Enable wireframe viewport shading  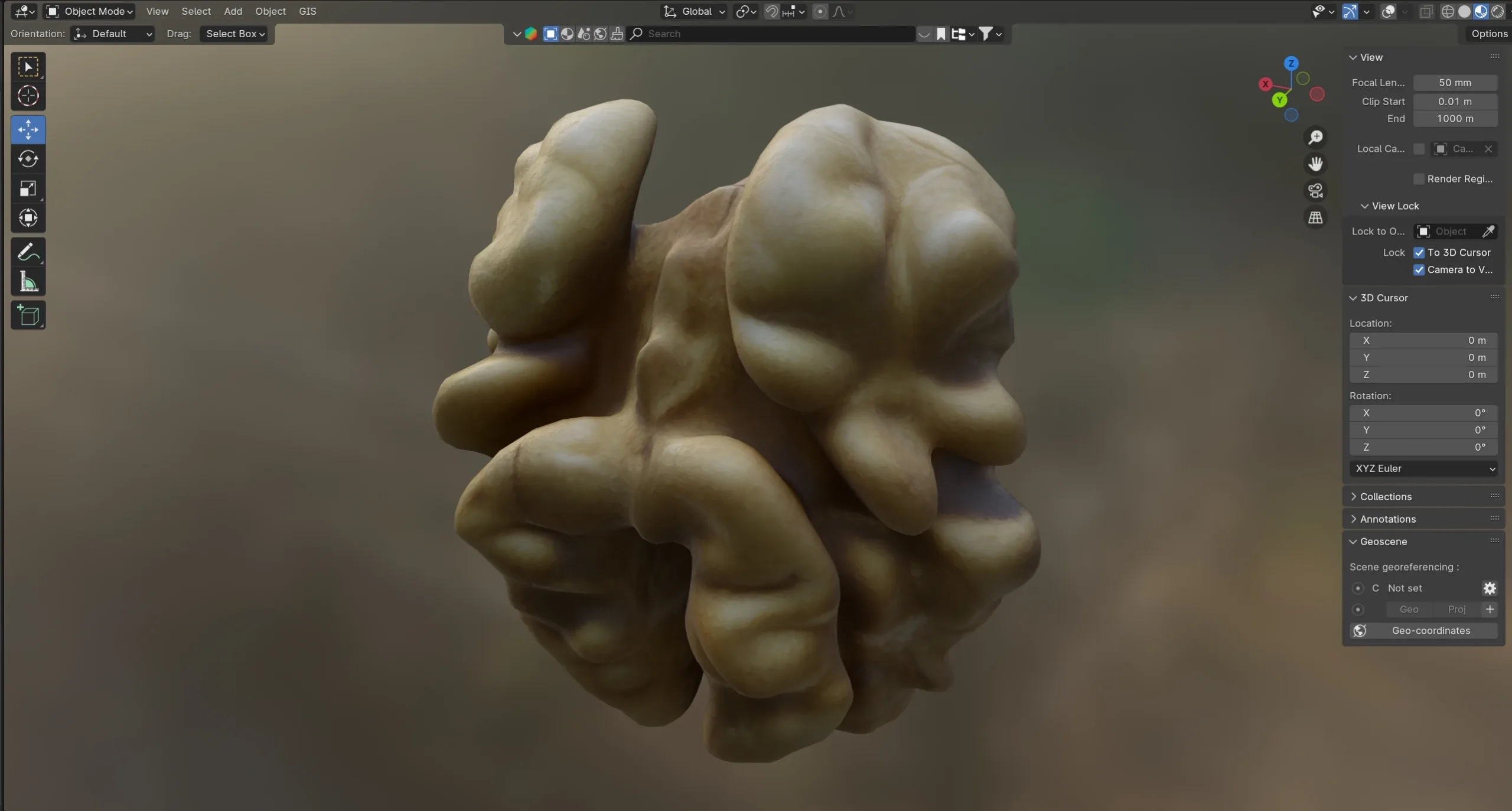click(x=1448, y=11)
